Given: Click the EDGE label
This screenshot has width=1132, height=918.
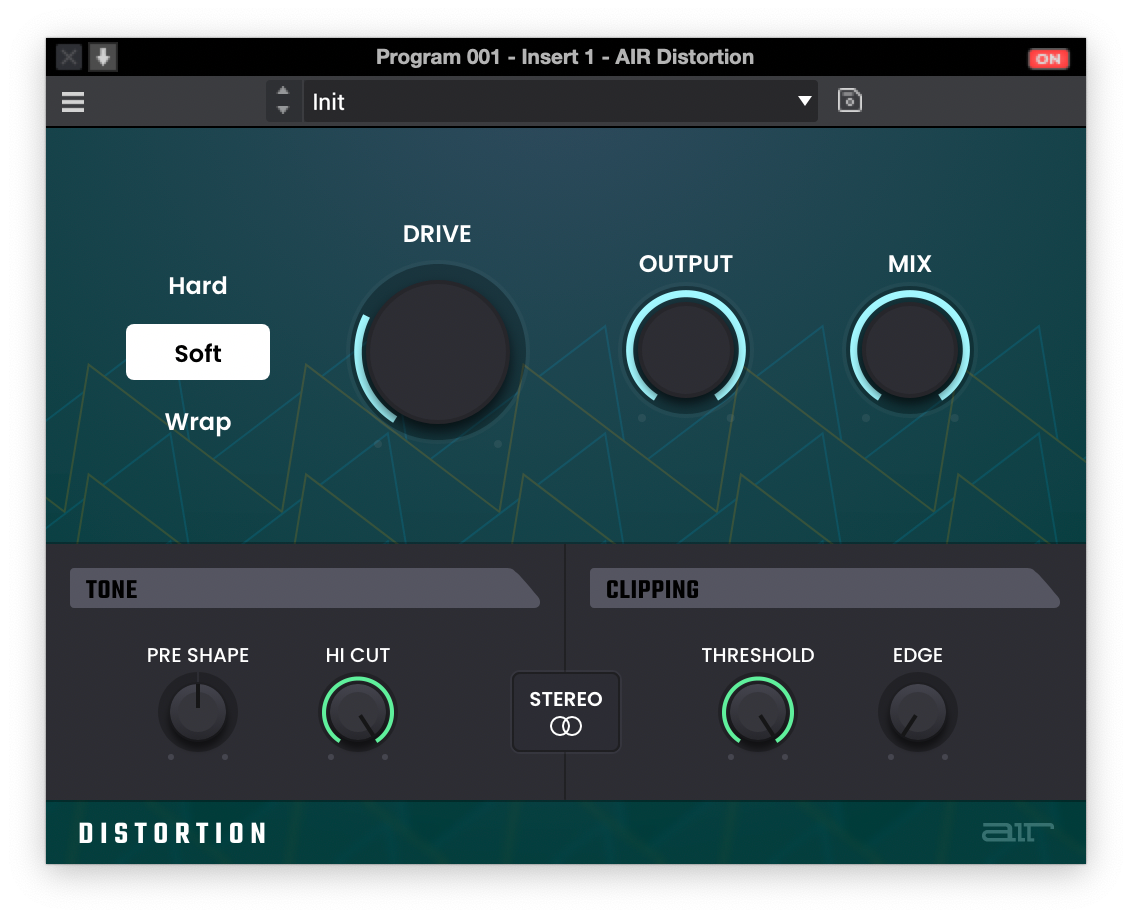Looking at the screenshot, I should coord(918,655).
